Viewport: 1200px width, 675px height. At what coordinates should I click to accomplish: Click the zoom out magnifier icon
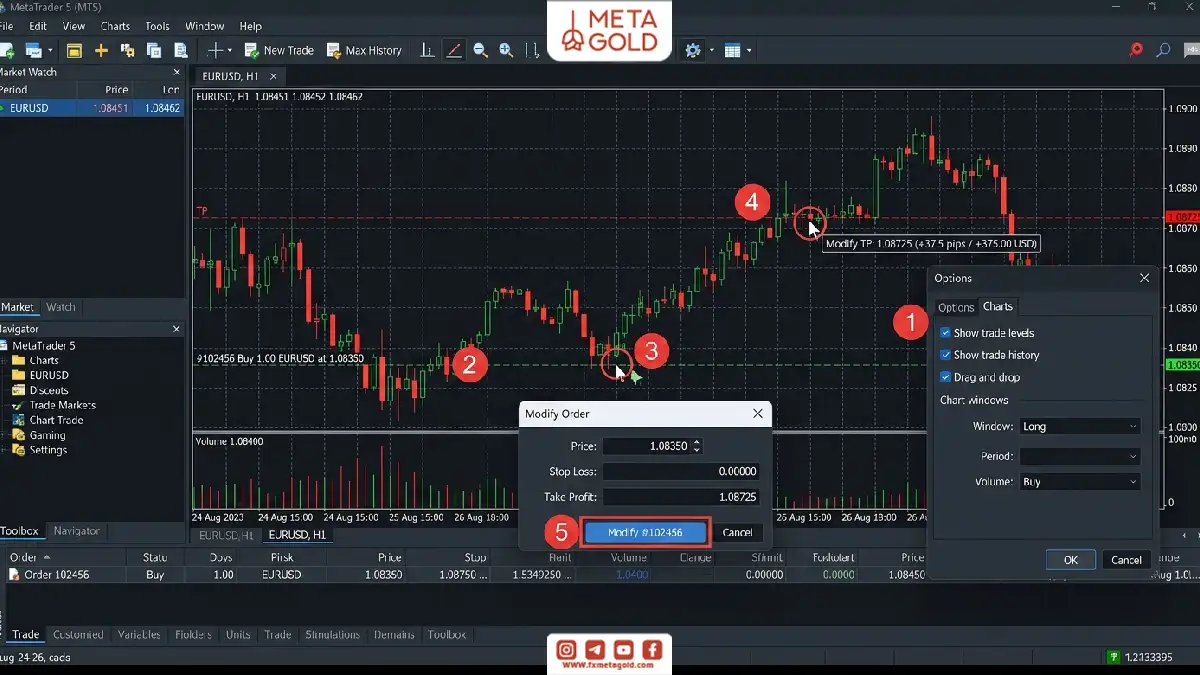[480, 50]
